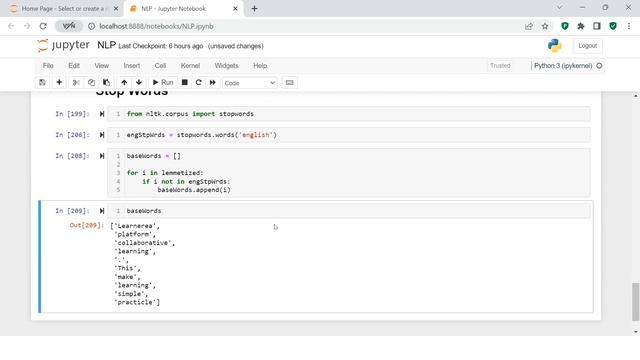Run cell In [206] with its run icon

[x=102, y=135]
